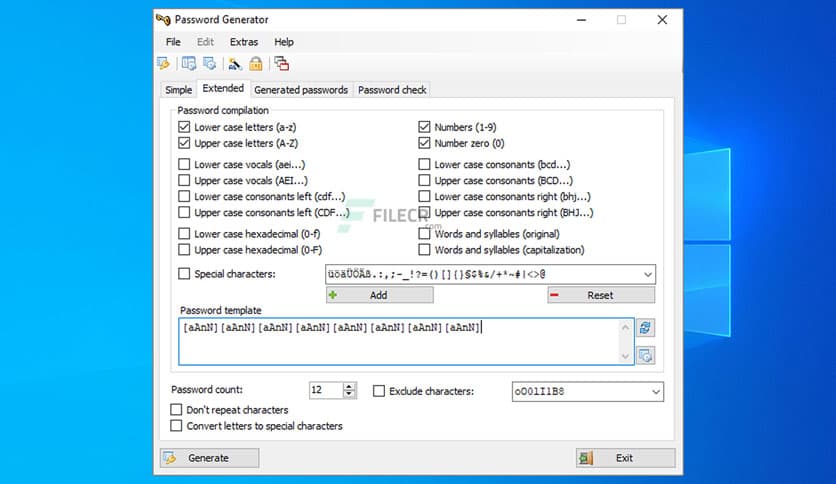Switch to the Simple tab

tap(178, 90)
